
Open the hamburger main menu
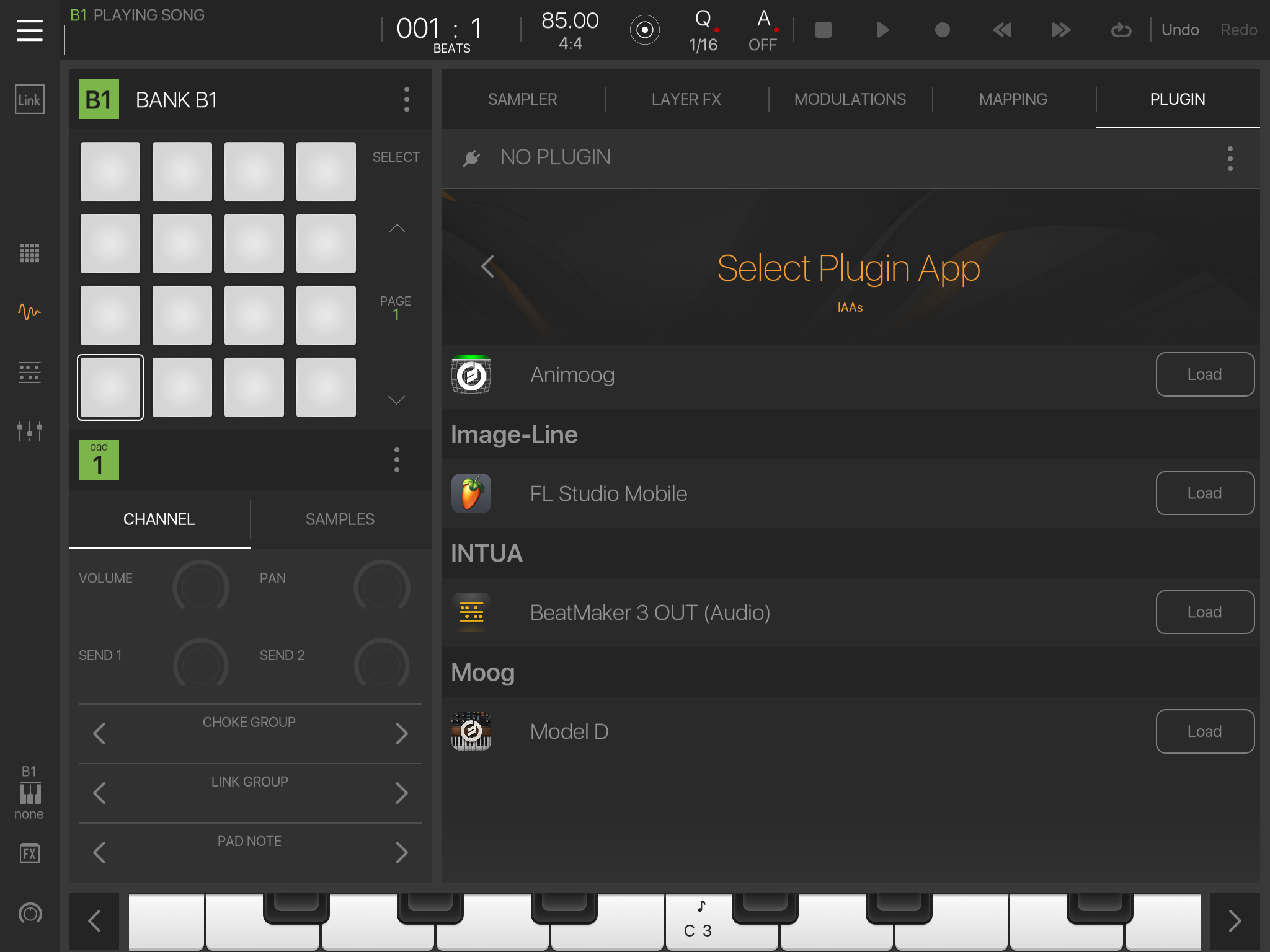point(30,30)
